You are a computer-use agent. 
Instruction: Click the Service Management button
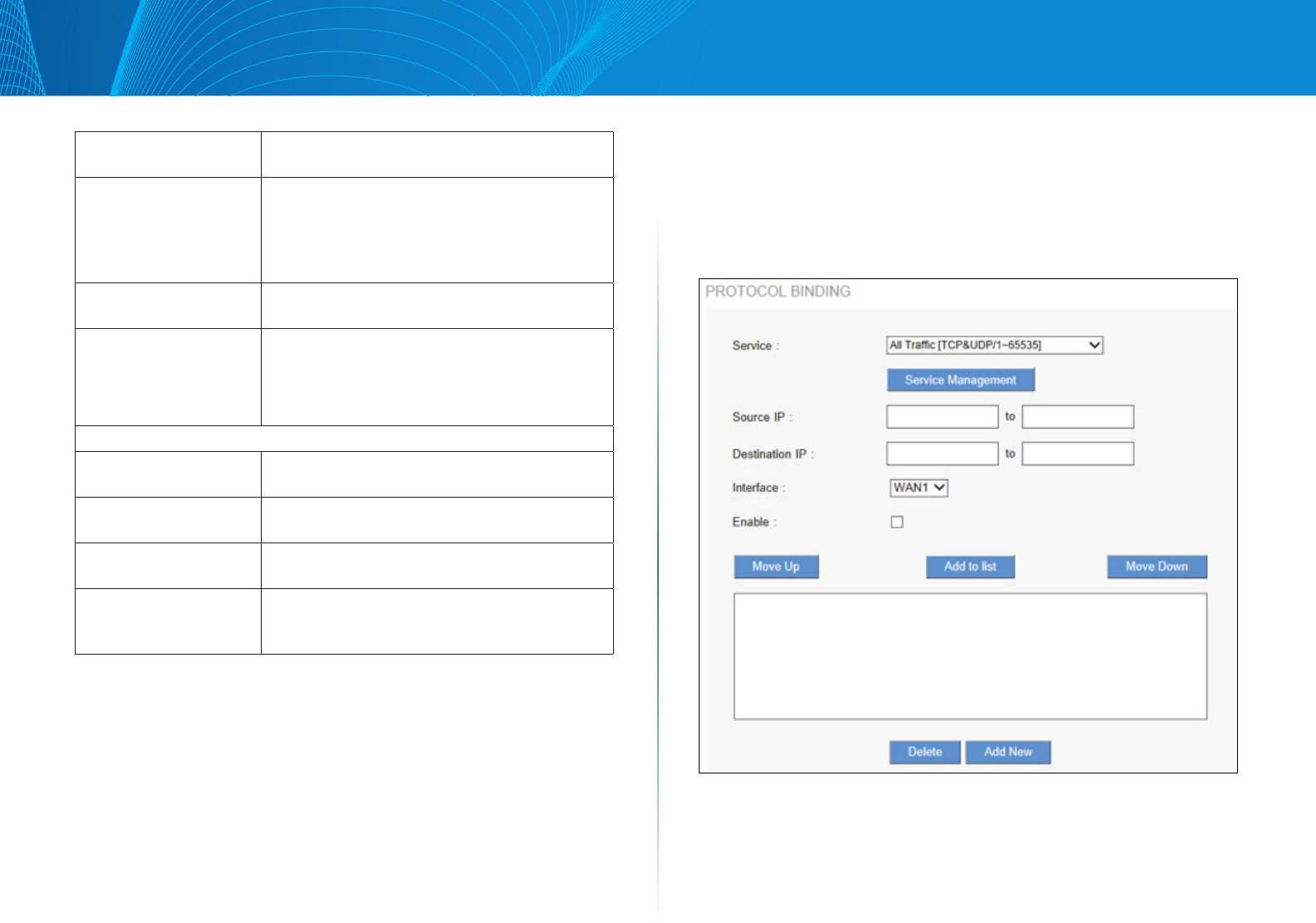960,380
